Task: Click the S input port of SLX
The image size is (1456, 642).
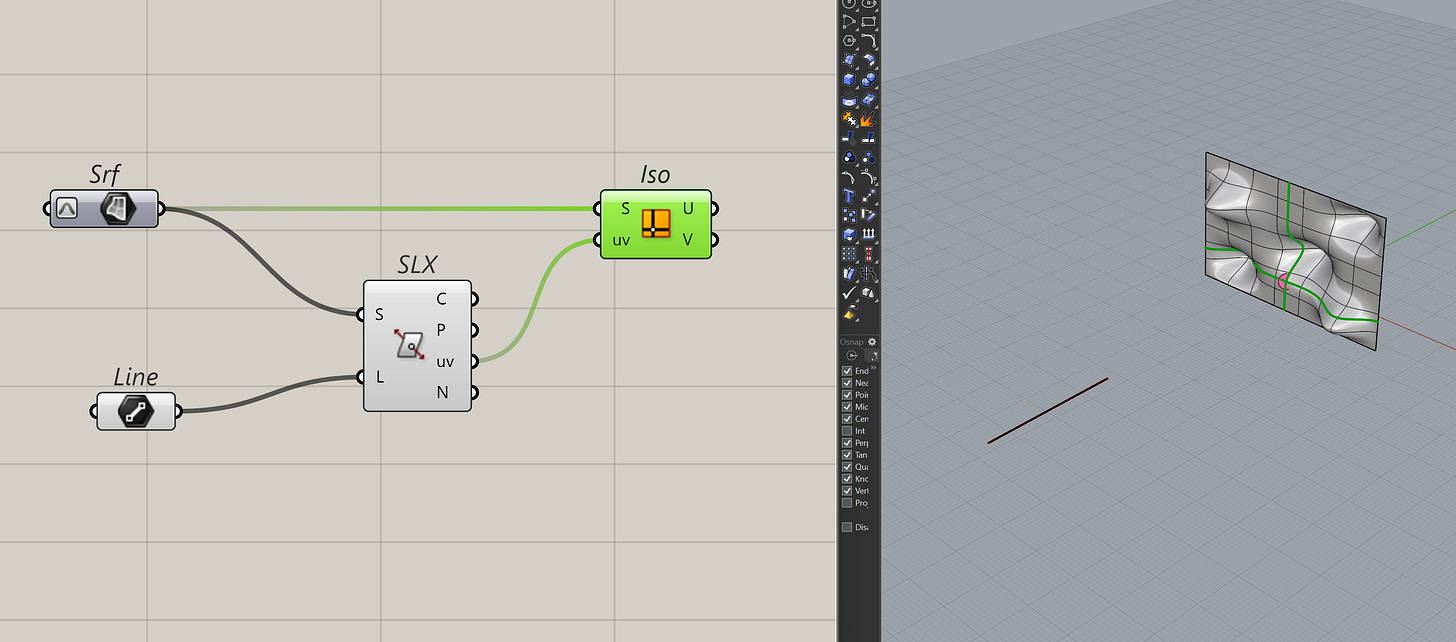Action: tap(362, 314)
